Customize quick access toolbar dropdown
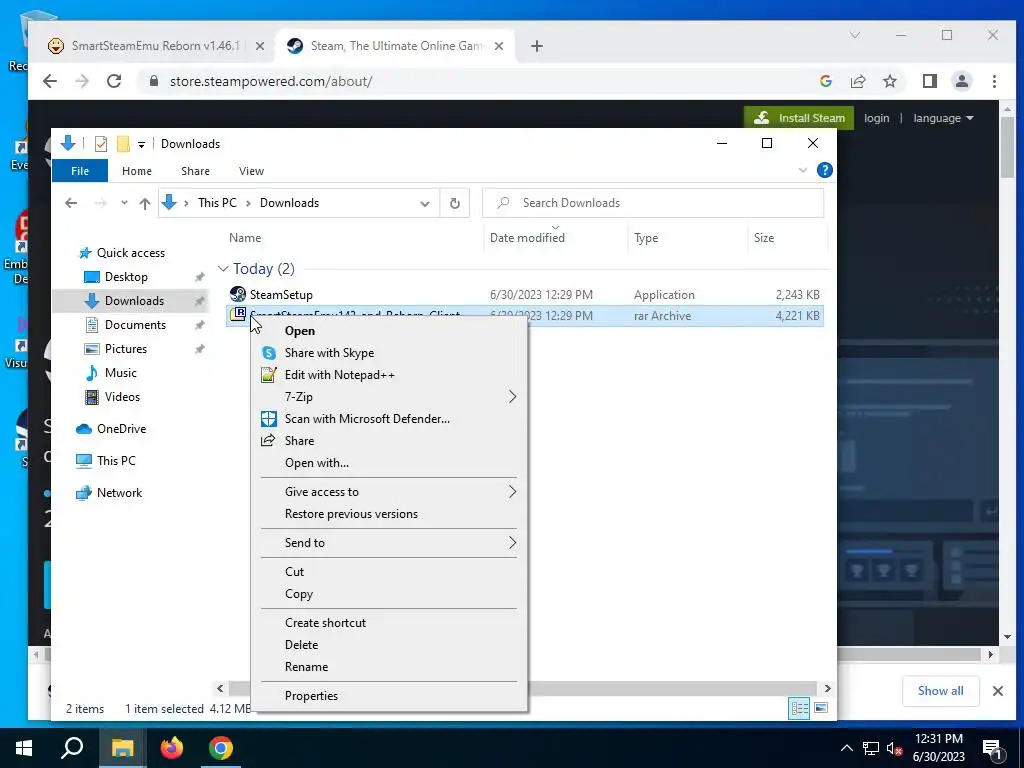The image size is (1024, 768). click(141, 144)
